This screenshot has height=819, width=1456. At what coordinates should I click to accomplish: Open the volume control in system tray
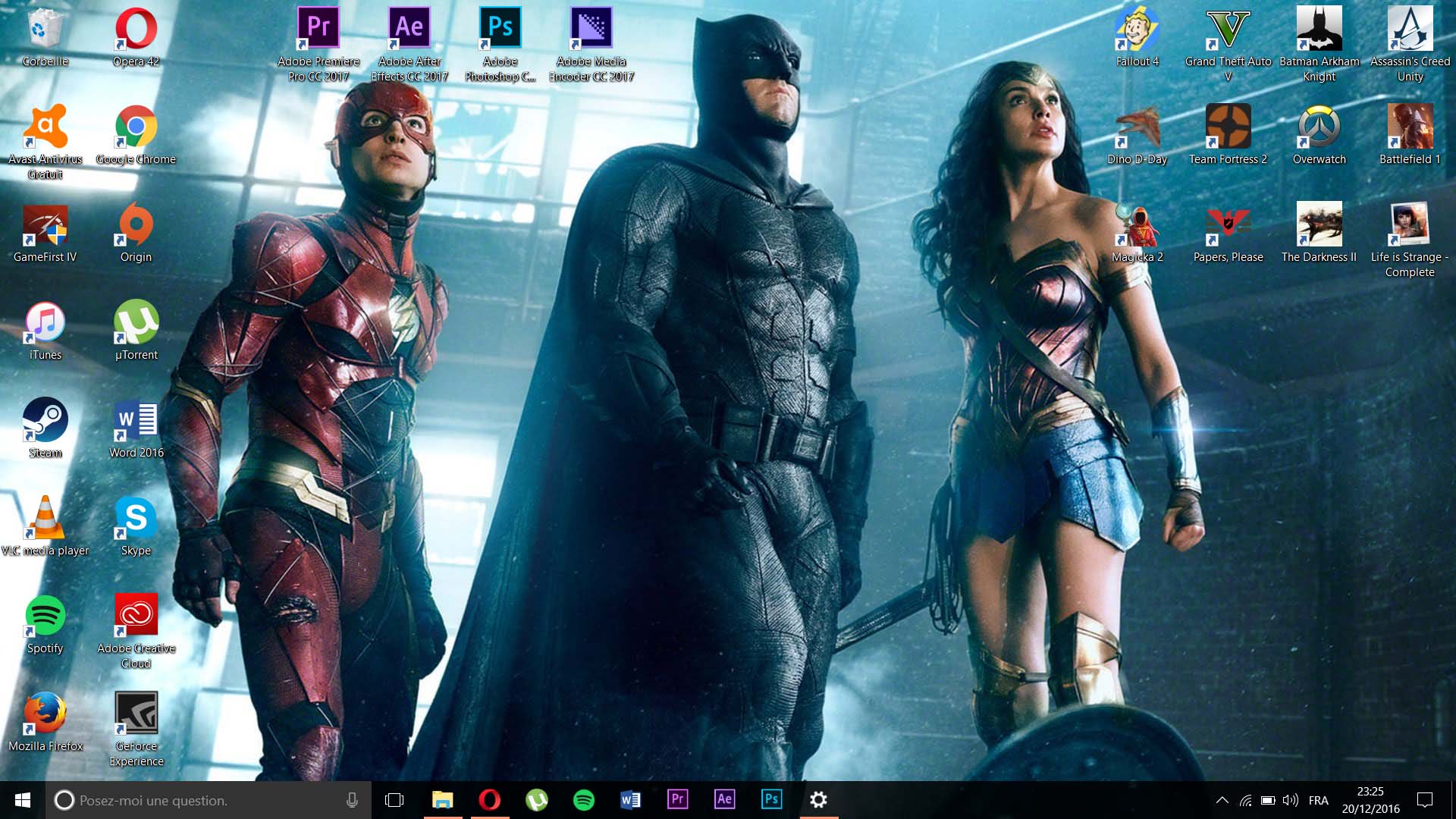1290,800
